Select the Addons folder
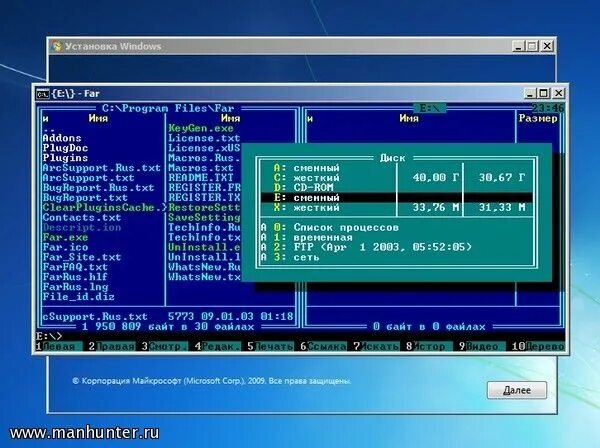This screenshot has height=448, width=600. click(x=62, y=138)
